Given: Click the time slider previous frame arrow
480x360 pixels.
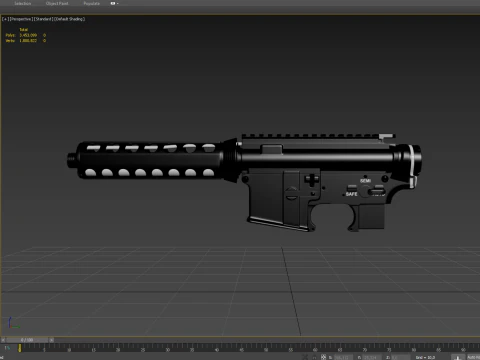Looking at the screenshot, I should tap(3, 340).
